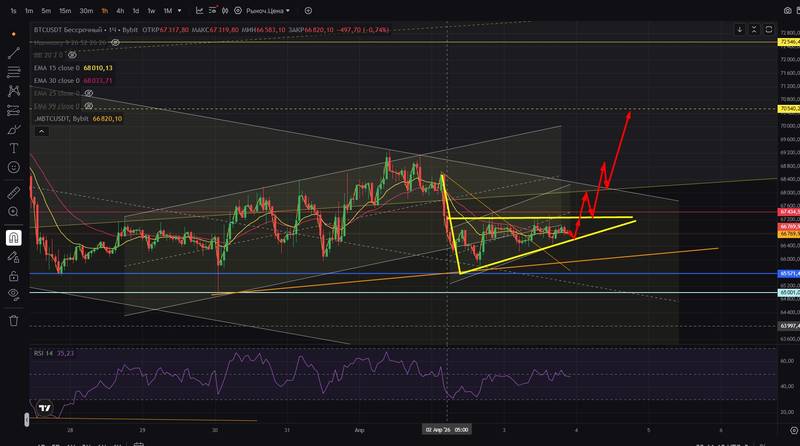The image size is (800, 446).
Task: Switch to the 4h timeframe
Action: click(x=120, y=10)
